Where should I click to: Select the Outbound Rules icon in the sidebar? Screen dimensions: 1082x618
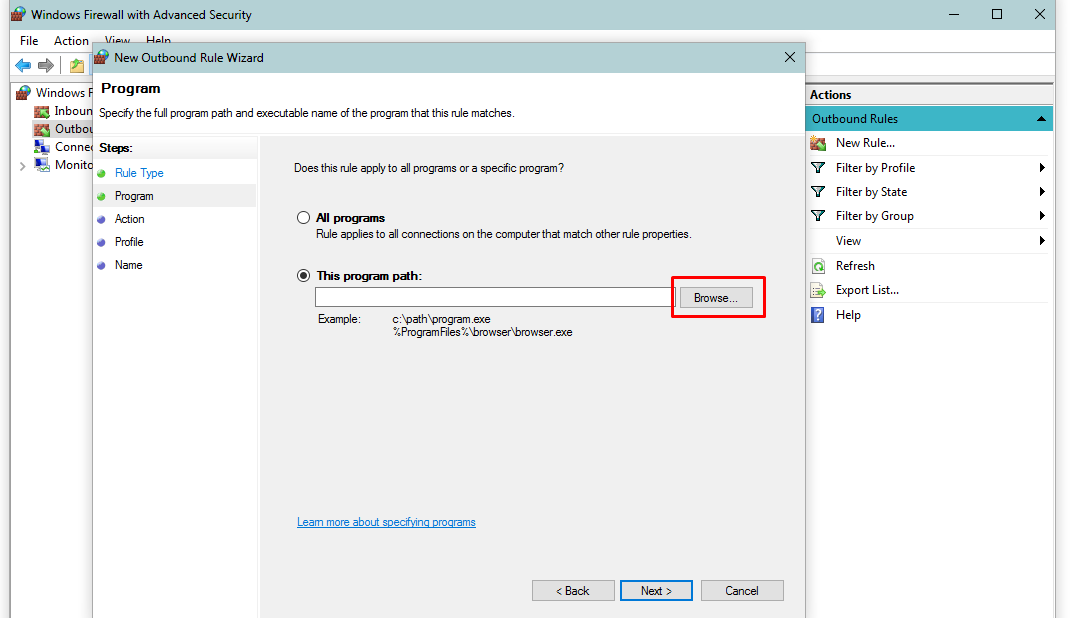pos(40,129)
